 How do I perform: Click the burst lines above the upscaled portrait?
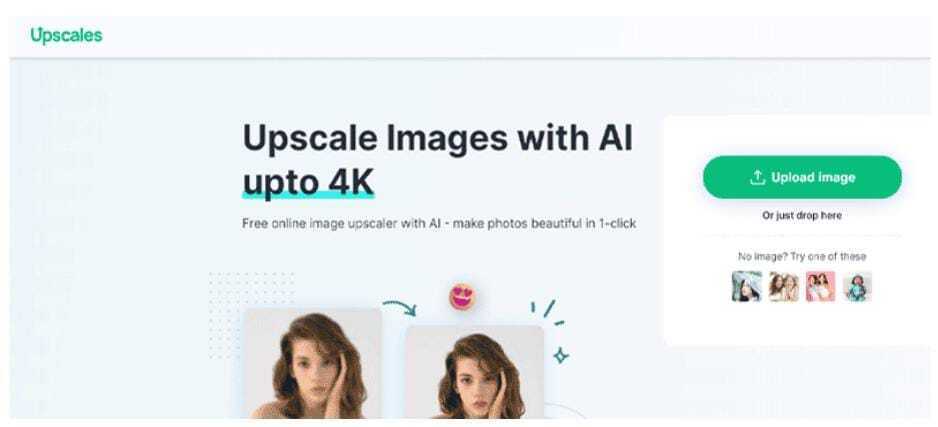coord(548,312)
